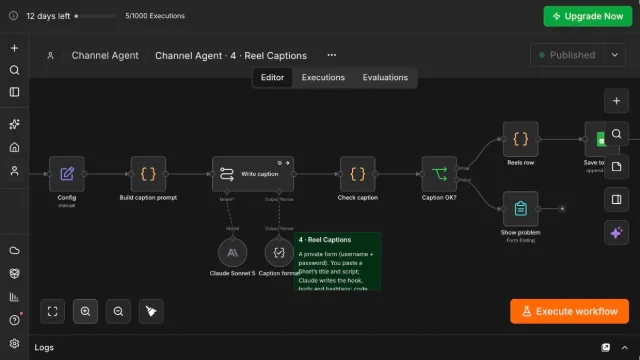Click the zoom out button on canvas controls

[118, 311]
